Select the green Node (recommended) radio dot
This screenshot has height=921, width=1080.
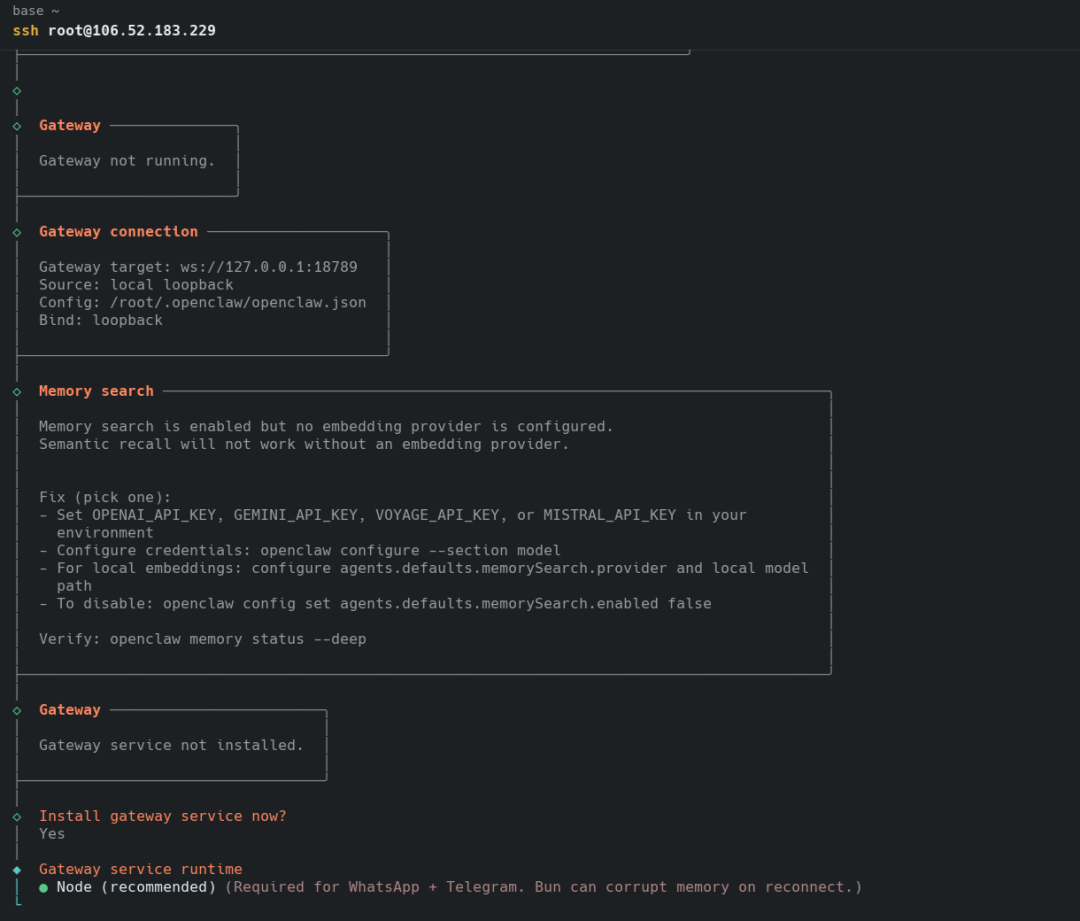(x=44, y=888)
